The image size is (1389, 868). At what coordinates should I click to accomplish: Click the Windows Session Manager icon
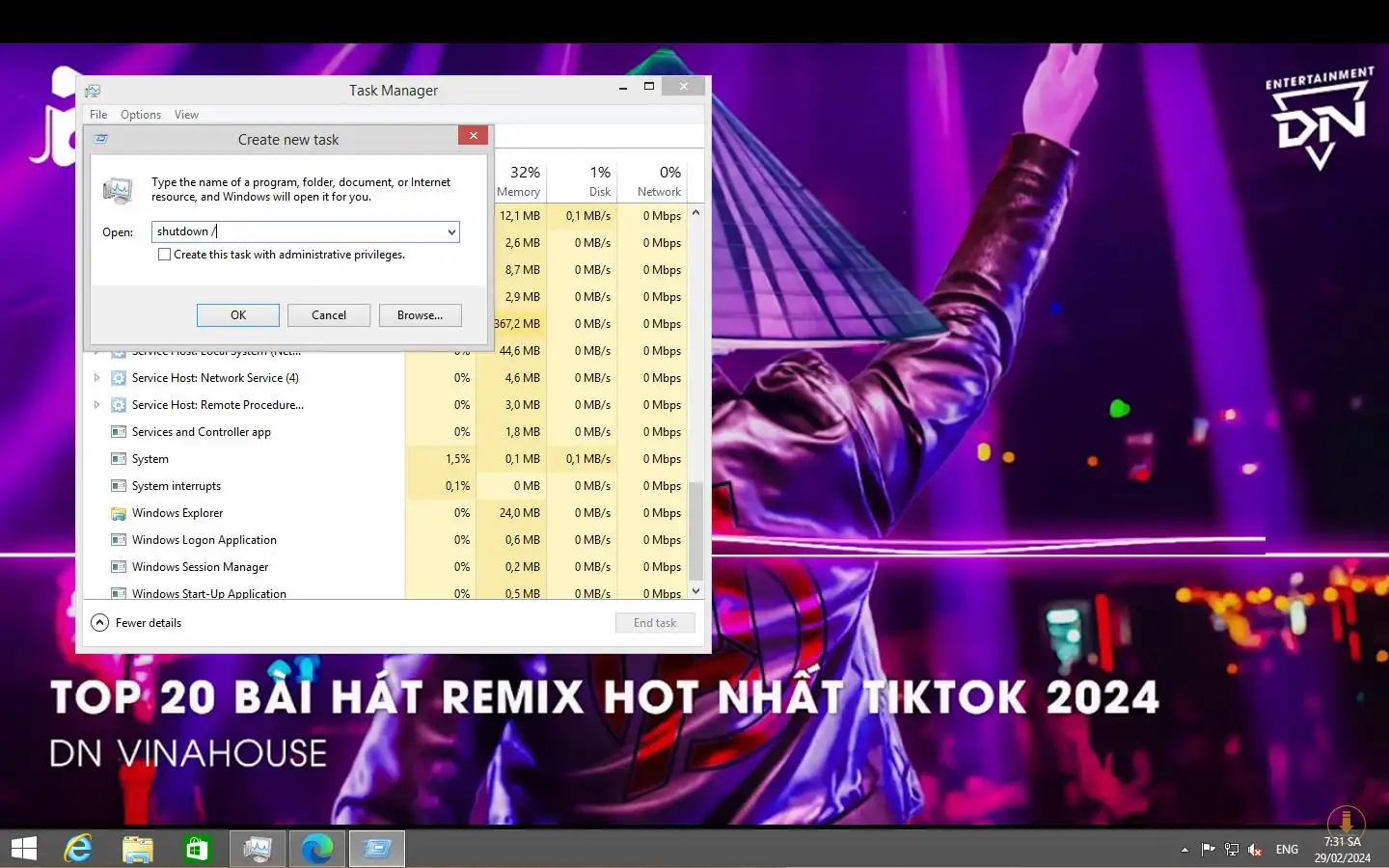[119, 567]
